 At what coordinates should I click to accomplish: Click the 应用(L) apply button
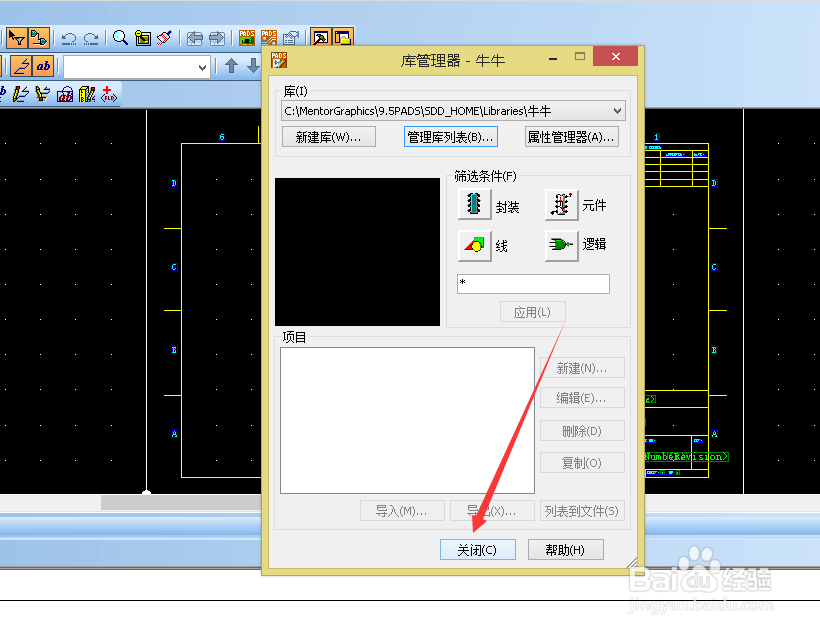[x=532, y=312]
